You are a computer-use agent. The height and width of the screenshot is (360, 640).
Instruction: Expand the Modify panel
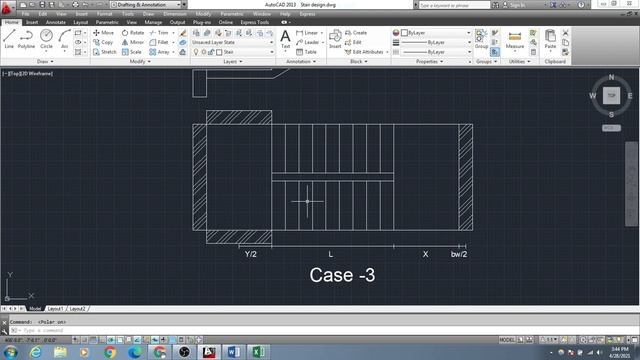pyautogui.click(x=140, y=62)
